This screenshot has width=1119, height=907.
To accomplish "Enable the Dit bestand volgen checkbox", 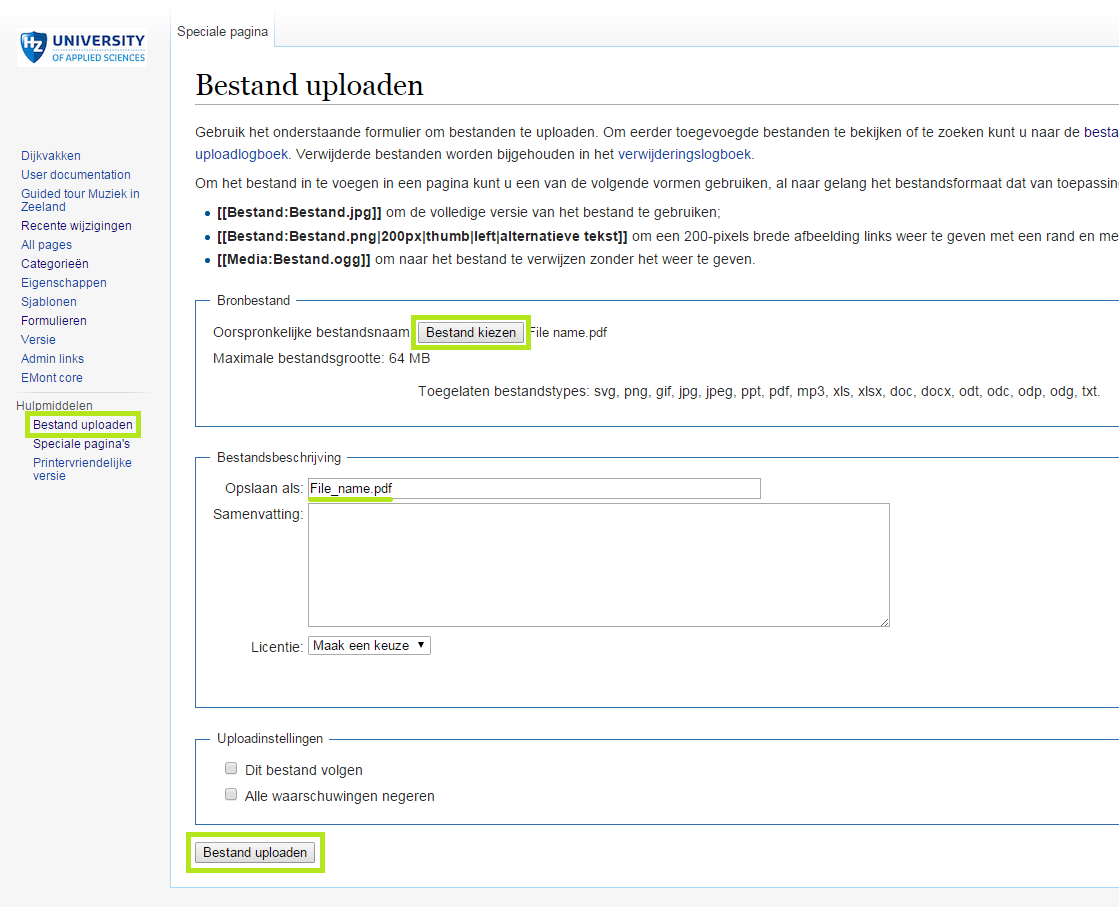I will coord(231,767).
